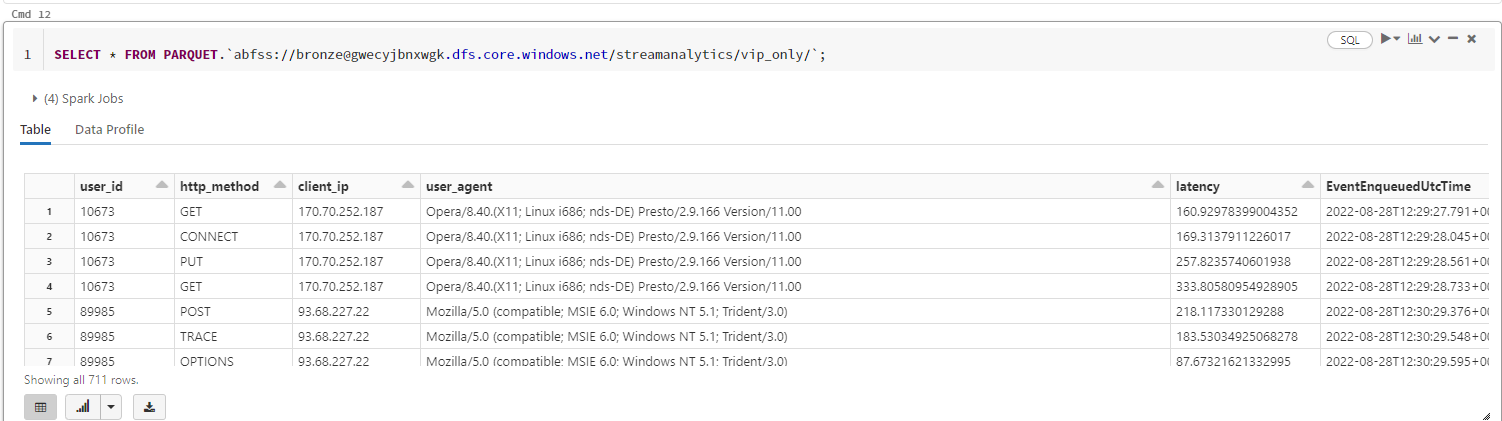Click the SQL language badge
Image resolution: width=1502 pixels, height=421 pixels.
[x=1350, y=40]
